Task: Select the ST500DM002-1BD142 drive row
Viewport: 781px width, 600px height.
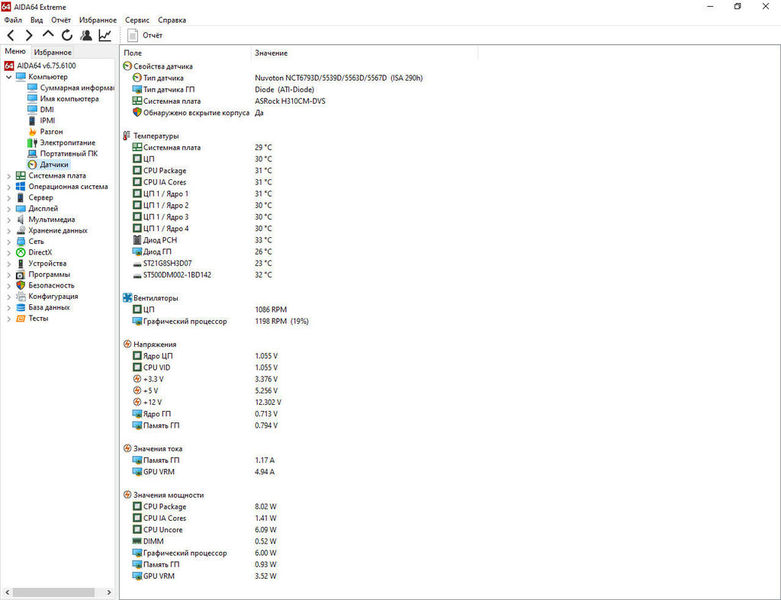Action: click(202, 275)
